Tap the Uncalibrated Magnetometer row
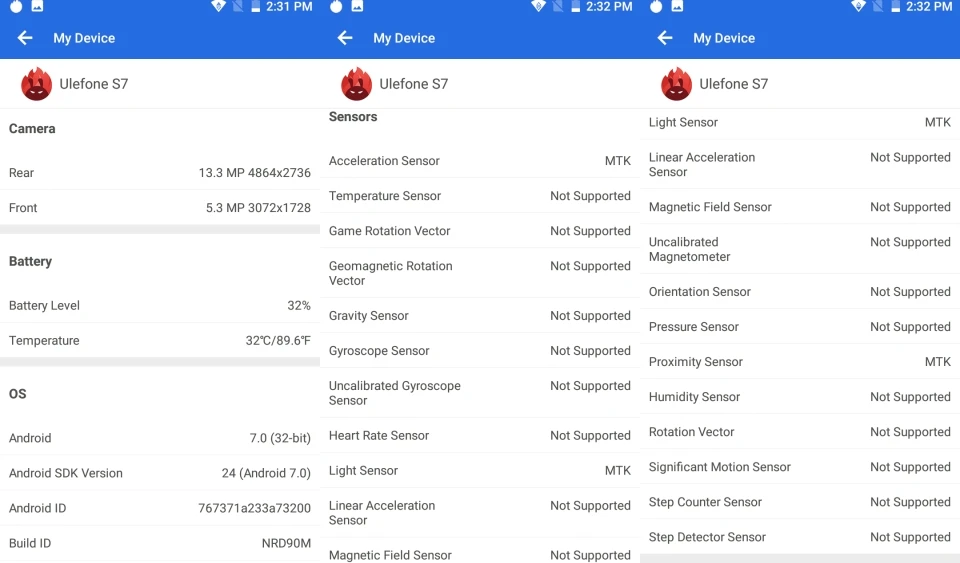960x563 pixels. (800, 249)
